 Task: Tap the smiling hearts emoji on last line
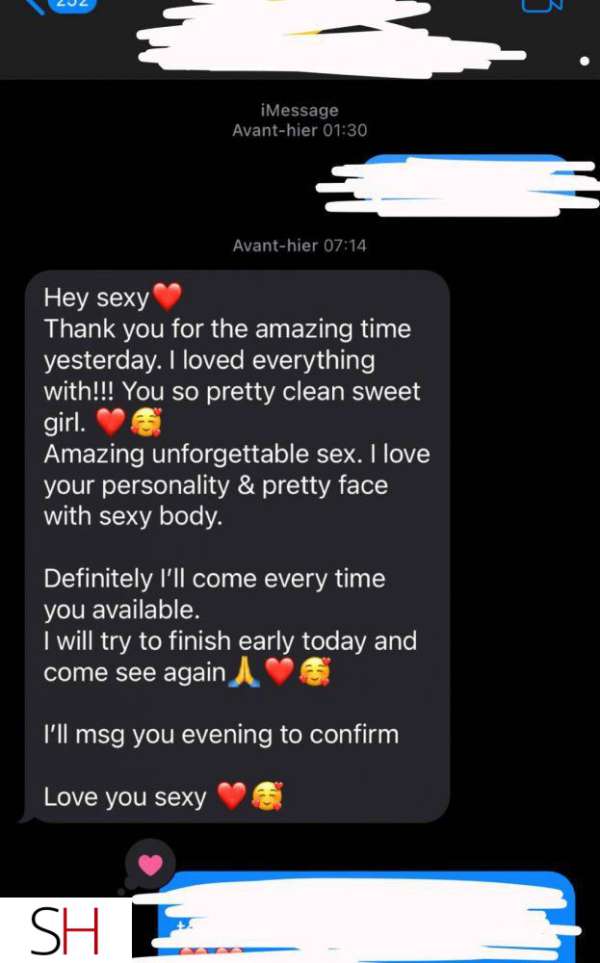[x=267, y=797]
